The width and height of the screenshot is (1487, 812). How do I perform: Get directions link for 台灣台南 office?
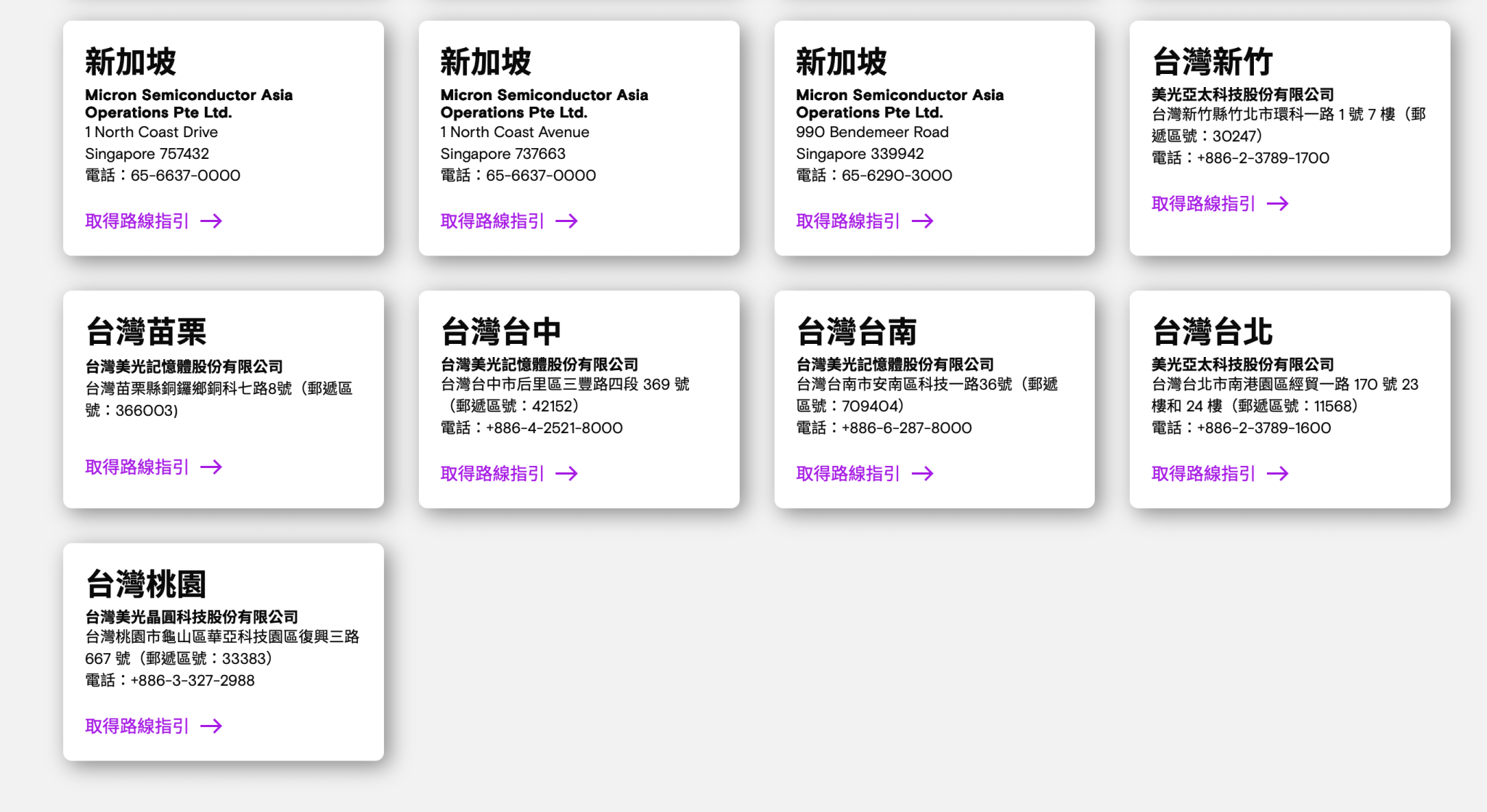pos(865,473)
